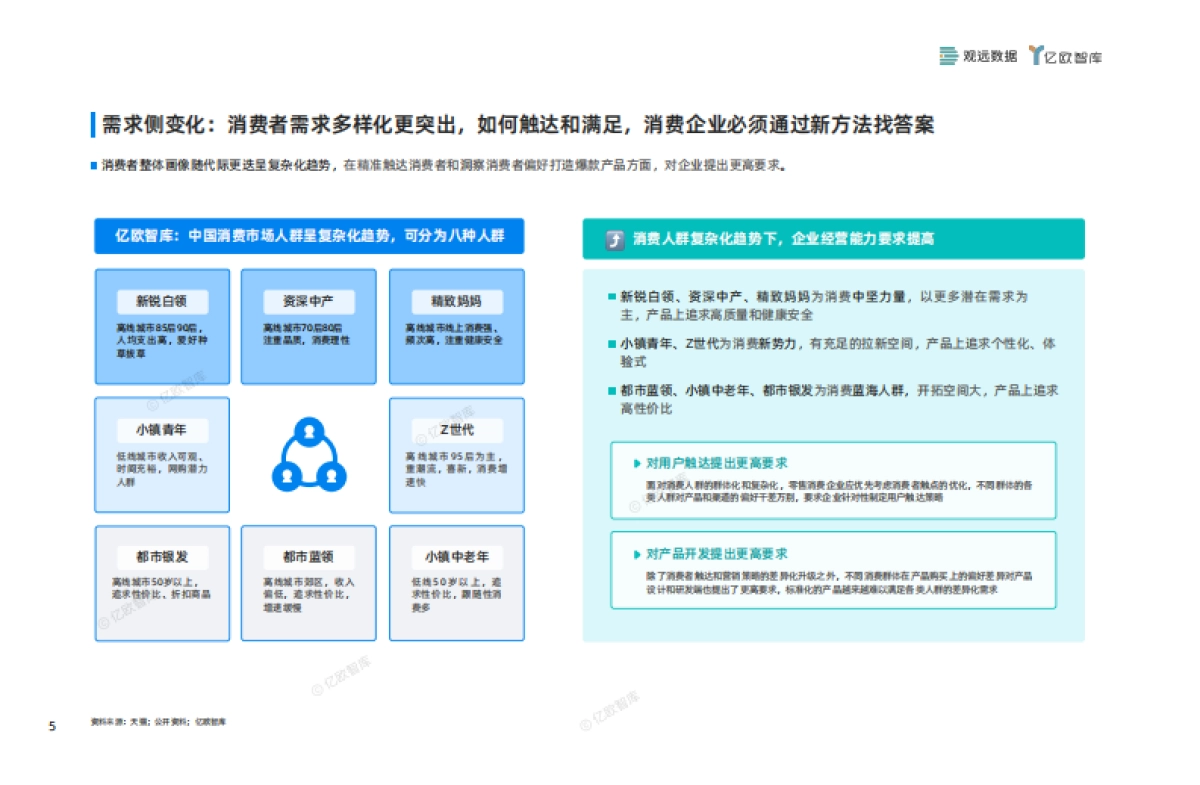Toggle the bullet beside 都市蓝领、小镇中老年 line

pos(613,389)
